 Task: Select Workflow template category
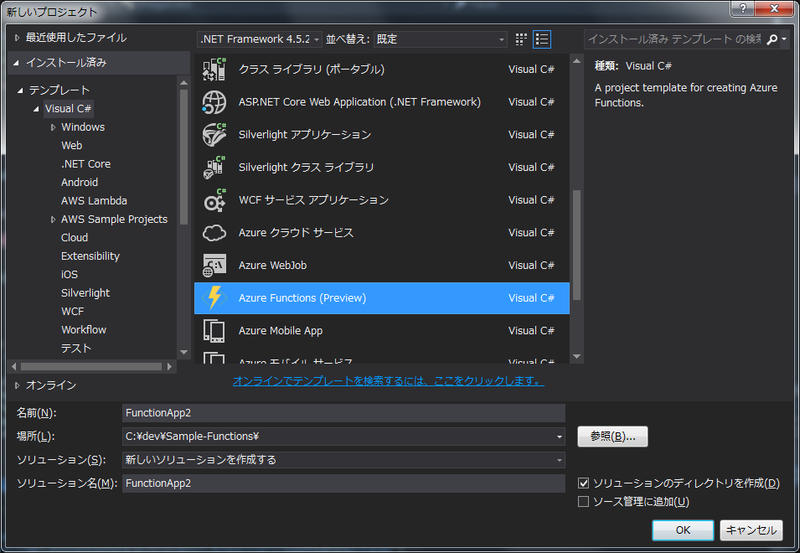point(84,330)
